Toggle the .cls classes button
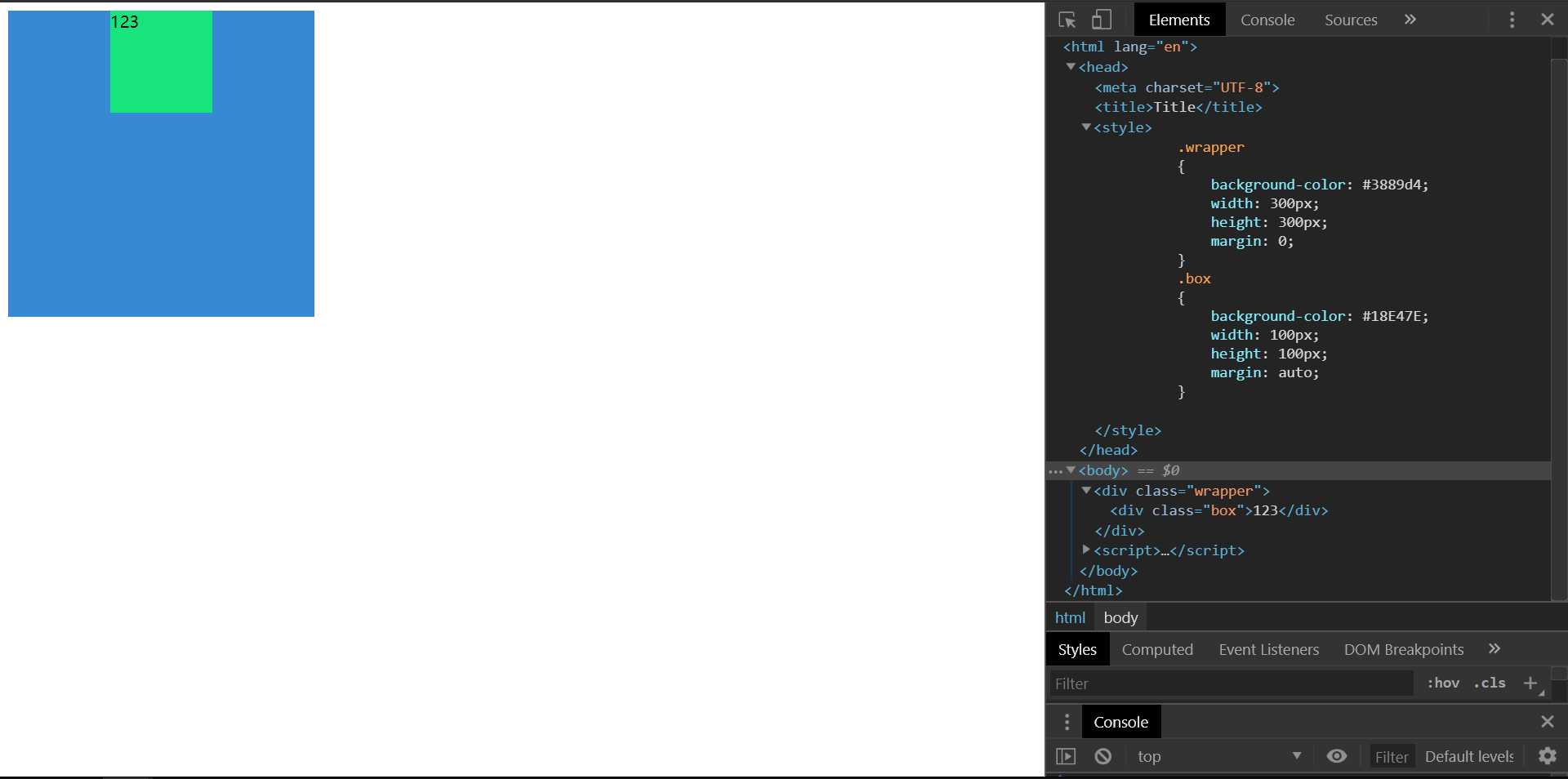1568x779 pixels. [1490, 683]
